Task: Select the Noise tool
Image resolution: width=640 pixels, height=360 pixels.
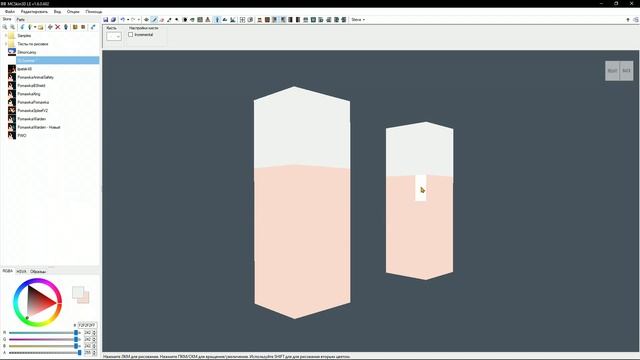Action: 200,20
